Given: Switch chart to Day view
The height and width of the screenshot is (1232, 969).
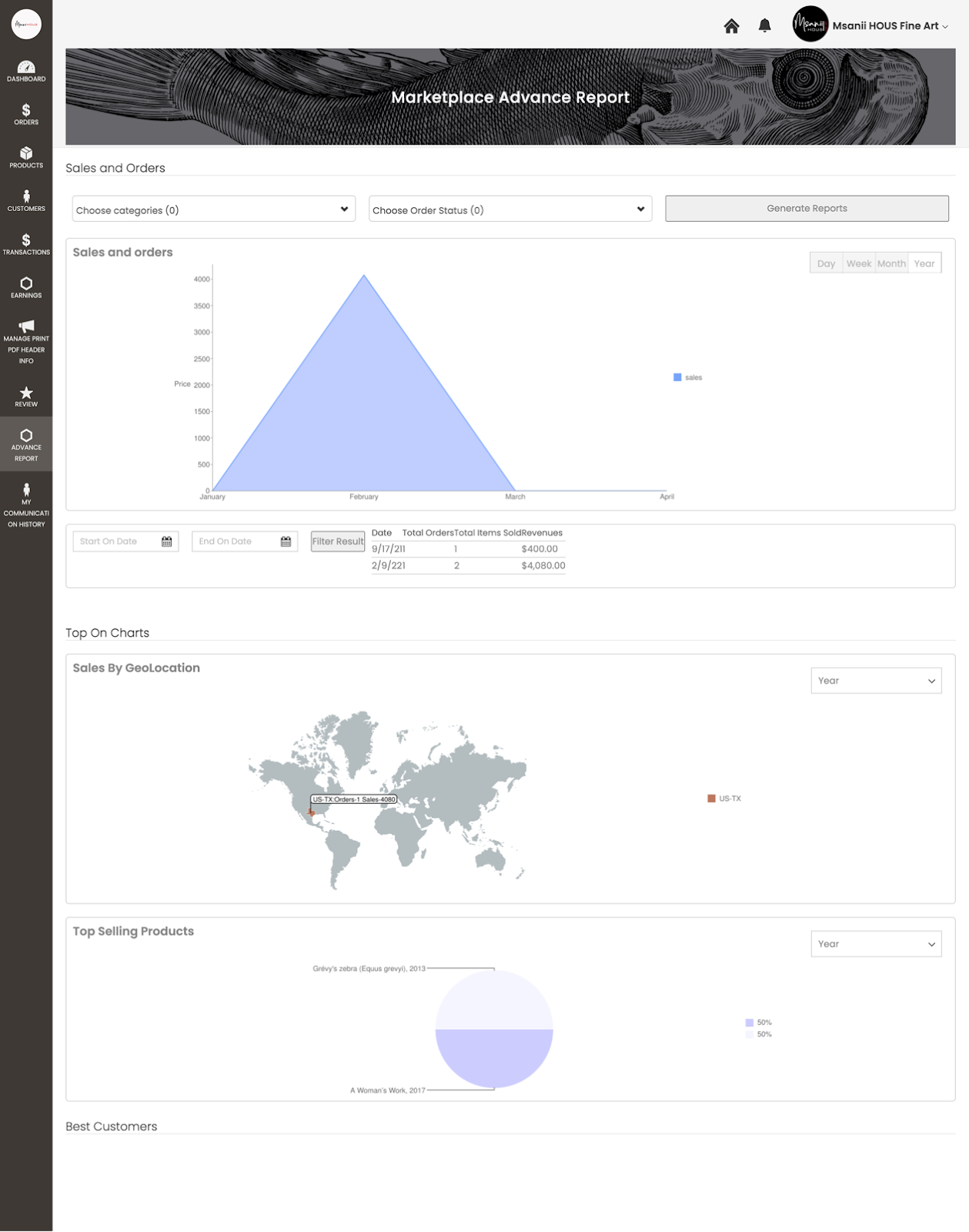Looking at the screenshot, I should (x=826, y=263).
